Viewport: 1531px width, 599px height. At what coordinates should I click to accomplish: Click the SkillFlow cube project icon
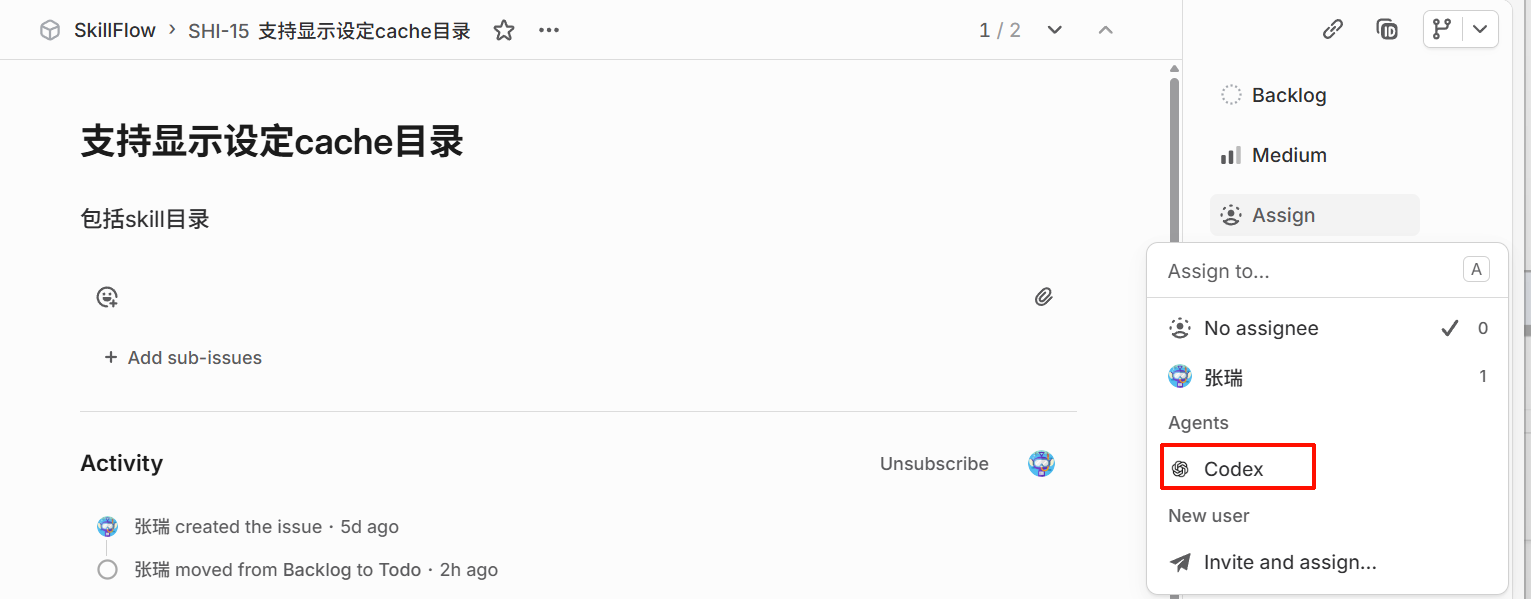click(x=50, y=31)
